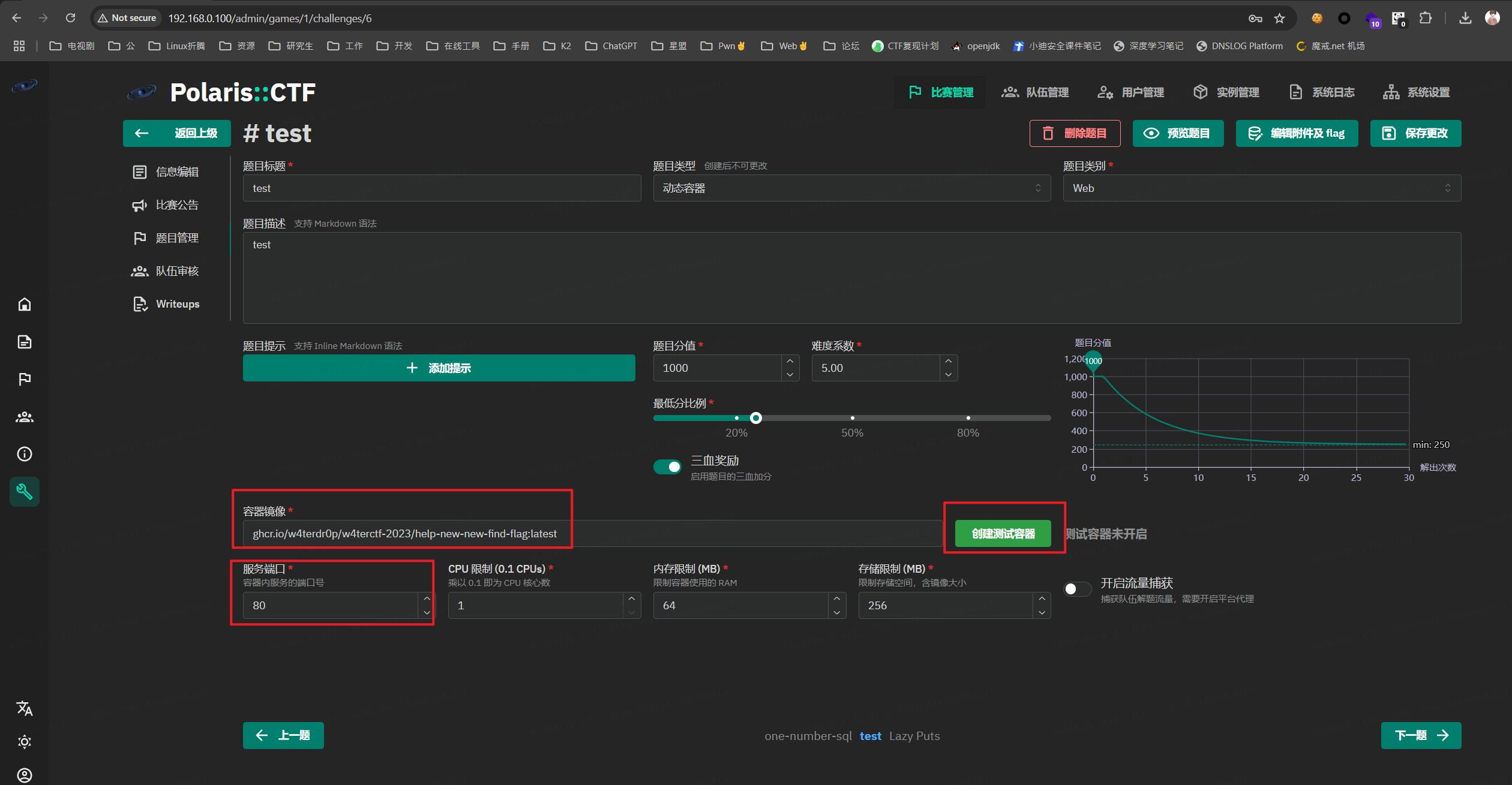Click the theme sun icon in sidebar

tap(25, 742)
